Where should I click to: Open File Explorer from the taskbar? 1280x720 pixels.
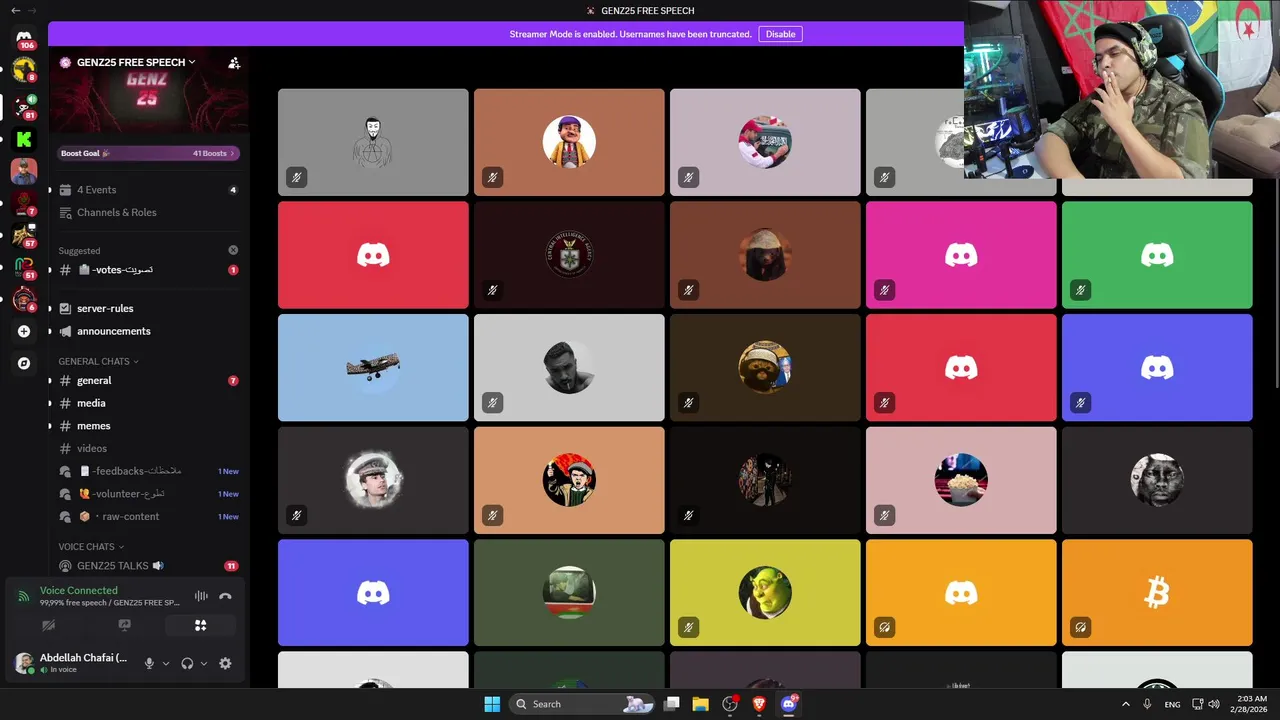tap(700, 704)
